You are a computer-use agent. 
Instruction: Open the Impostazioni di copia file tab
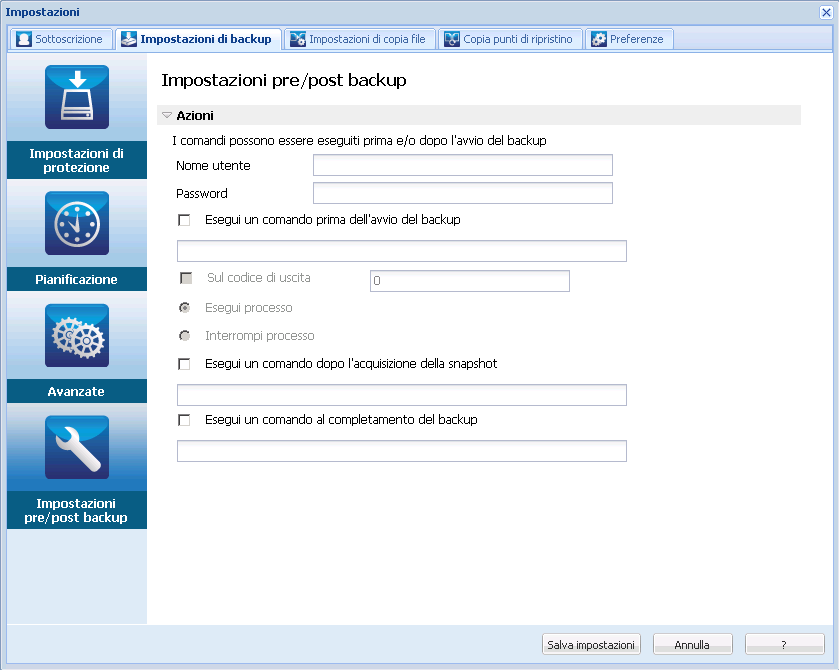click(360, 39)
